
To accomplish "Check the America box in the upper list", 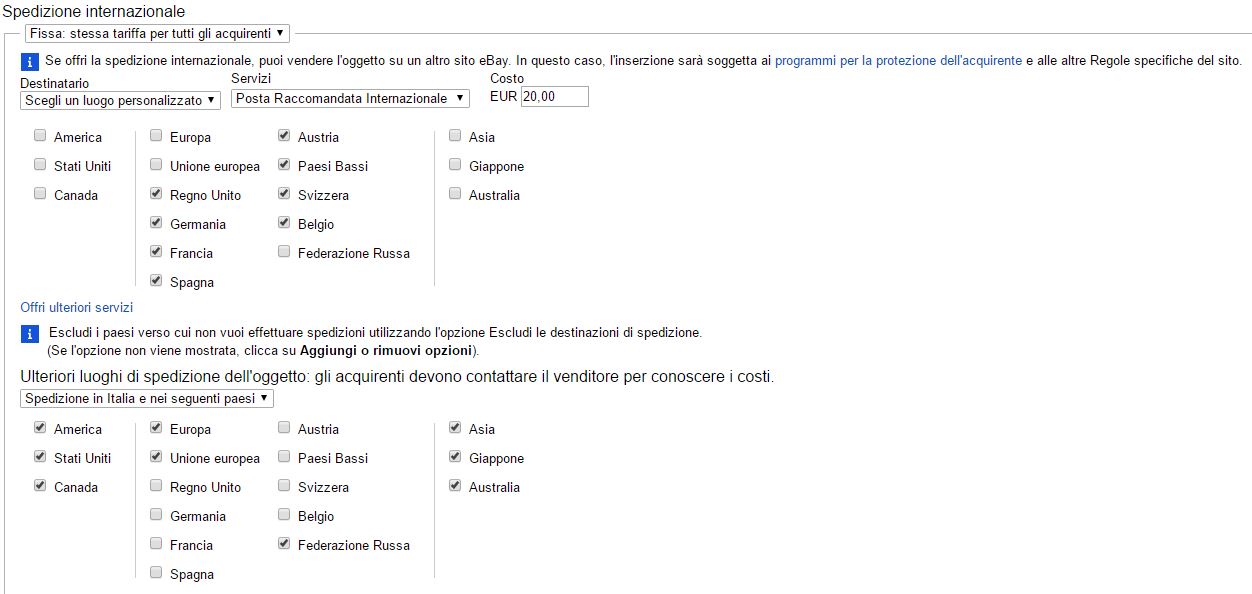I will pyautogui.click(x=40, y=136).
